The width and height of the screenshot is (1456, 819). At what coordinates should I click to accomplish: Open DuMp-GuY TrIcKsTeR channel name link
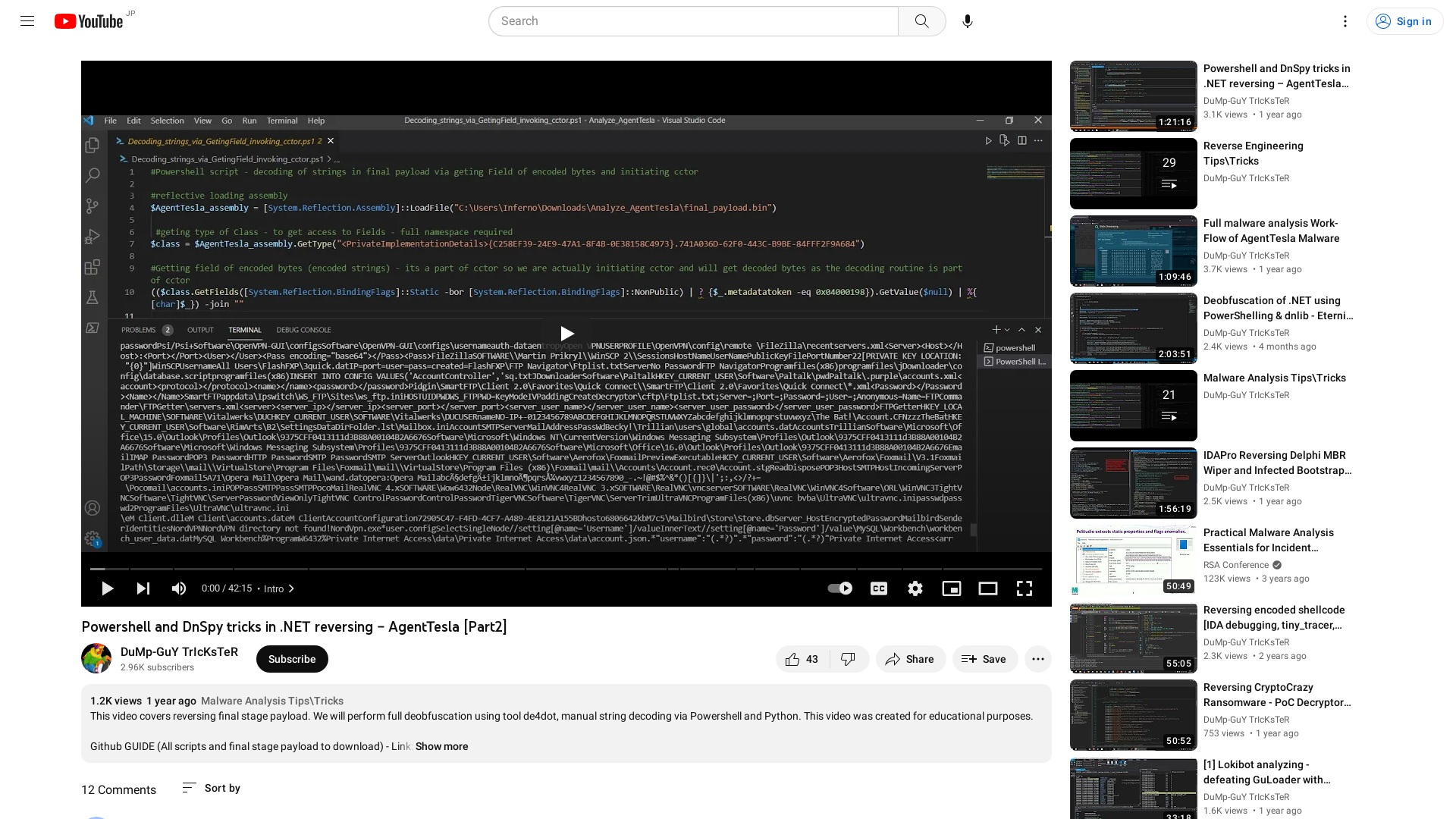click(179, 652)
